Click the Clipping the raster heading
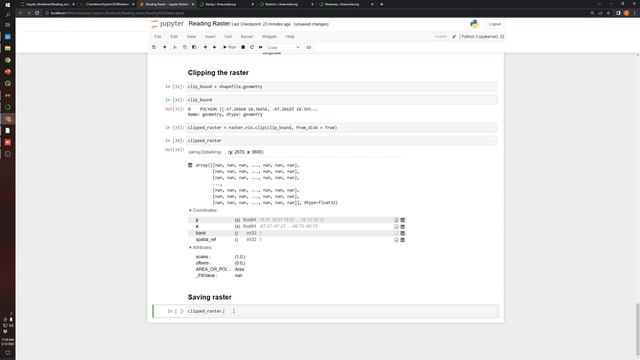The width and height of the screenshot is (640, 360). (x=218, y=73)
